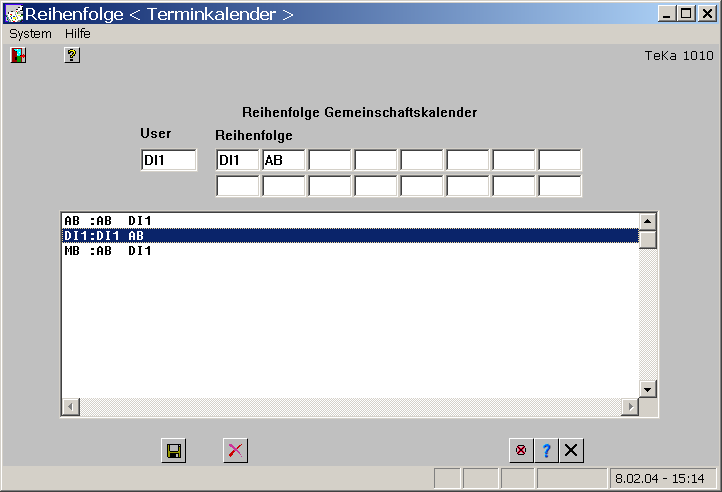Click the second Reihenfolge field with AB

coord(283,160)
